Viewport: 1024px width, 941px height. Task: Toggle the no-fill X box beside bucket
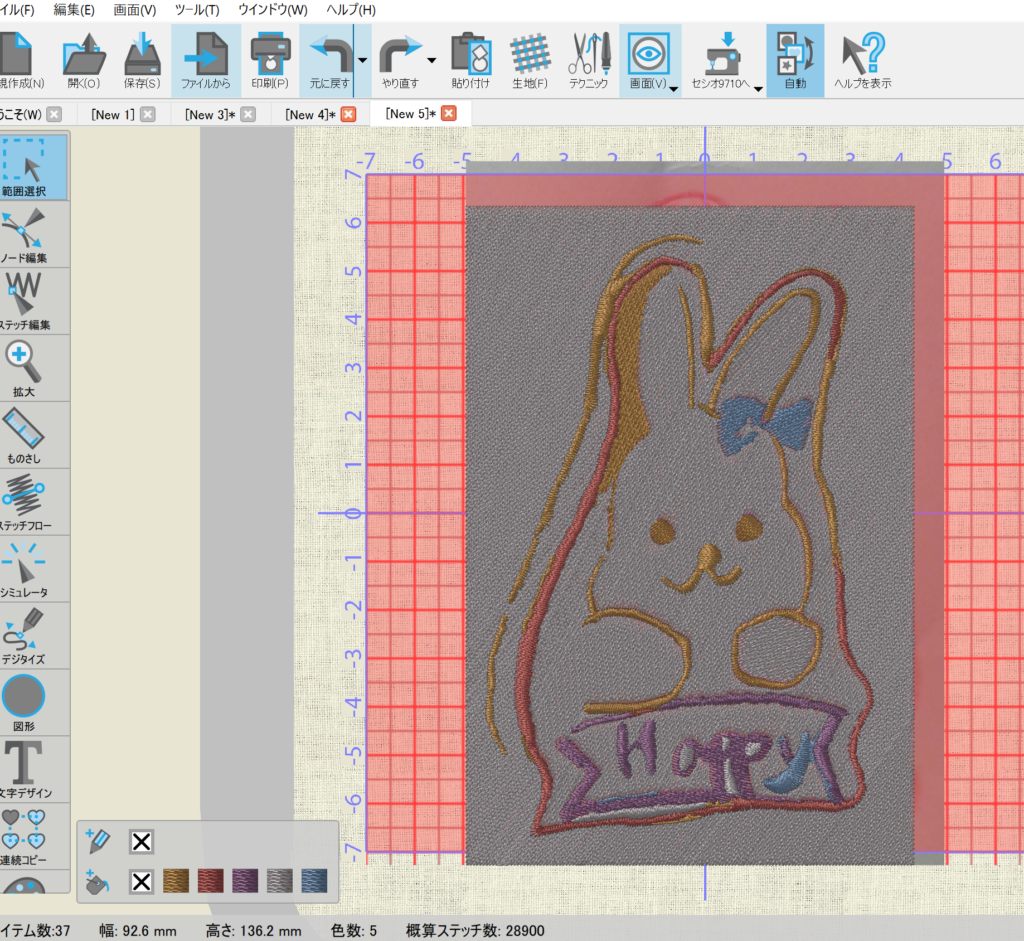142,881
